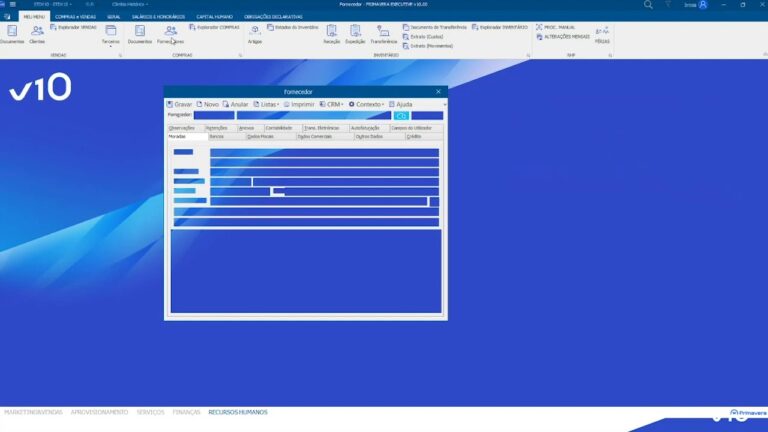Open RECURSOS HUMANOS link at bottom
The width and height of the screenshot is (768, 432).
click(238, 412)
